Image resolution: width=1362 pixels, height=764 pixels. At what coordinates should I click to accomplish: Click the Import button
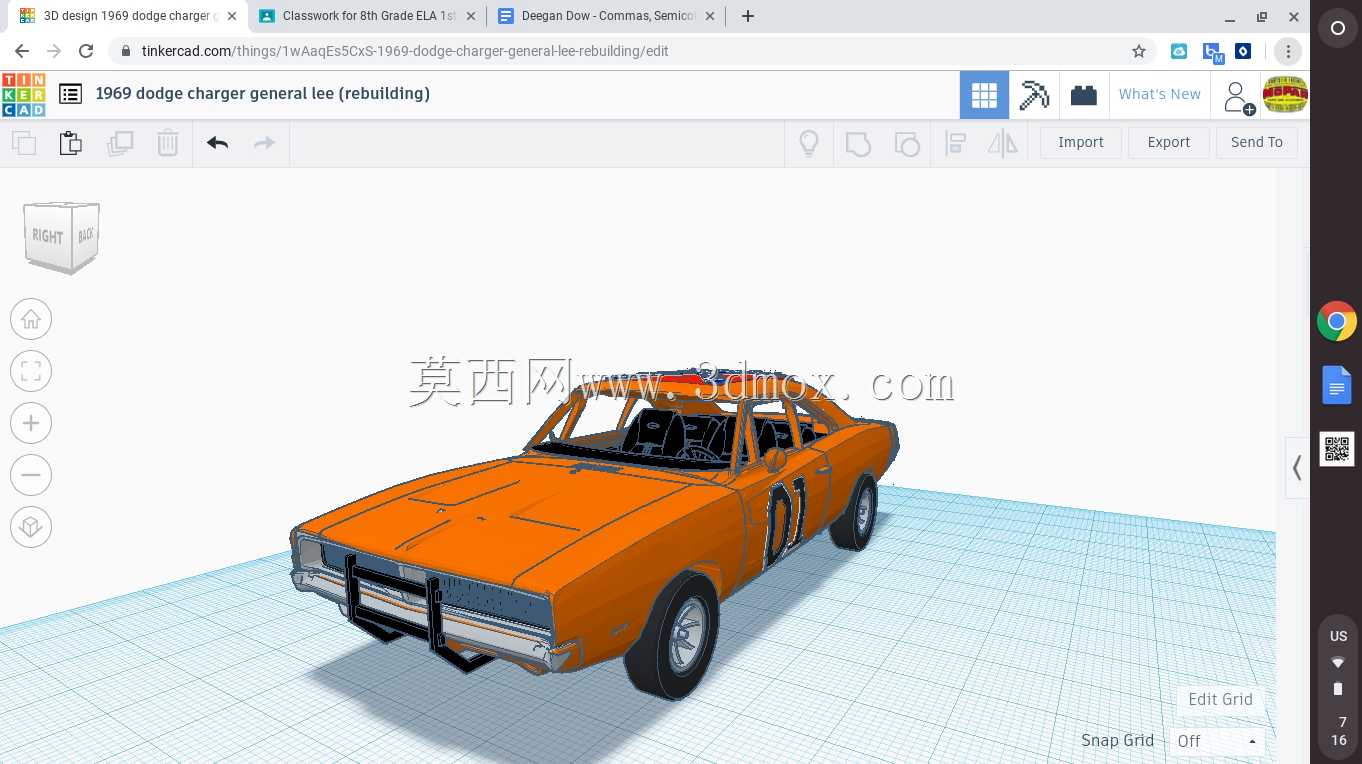click(x=1081, y=142)
